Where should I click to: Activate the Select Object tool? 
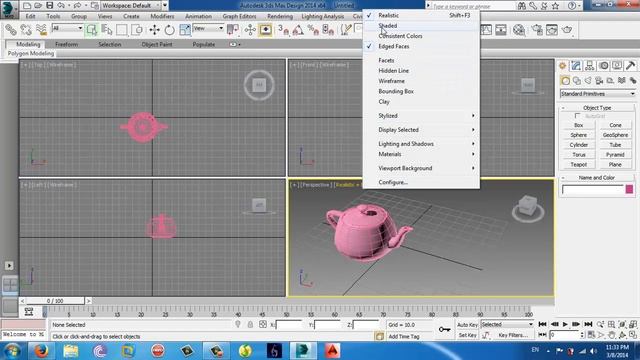pyautogui.click(x=91, y=30)
